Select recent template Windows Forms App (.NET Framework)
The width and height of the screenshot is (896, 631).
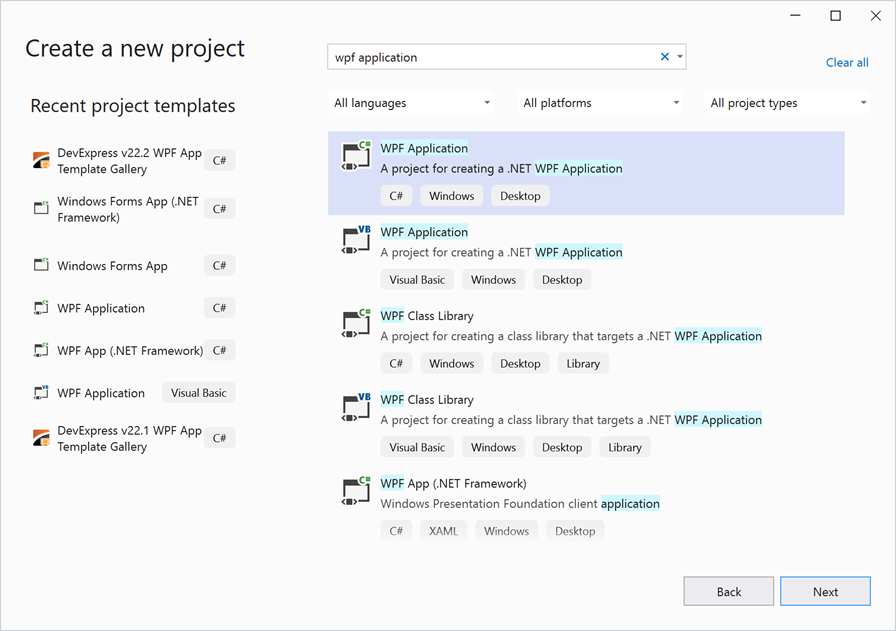coord(128,209)
